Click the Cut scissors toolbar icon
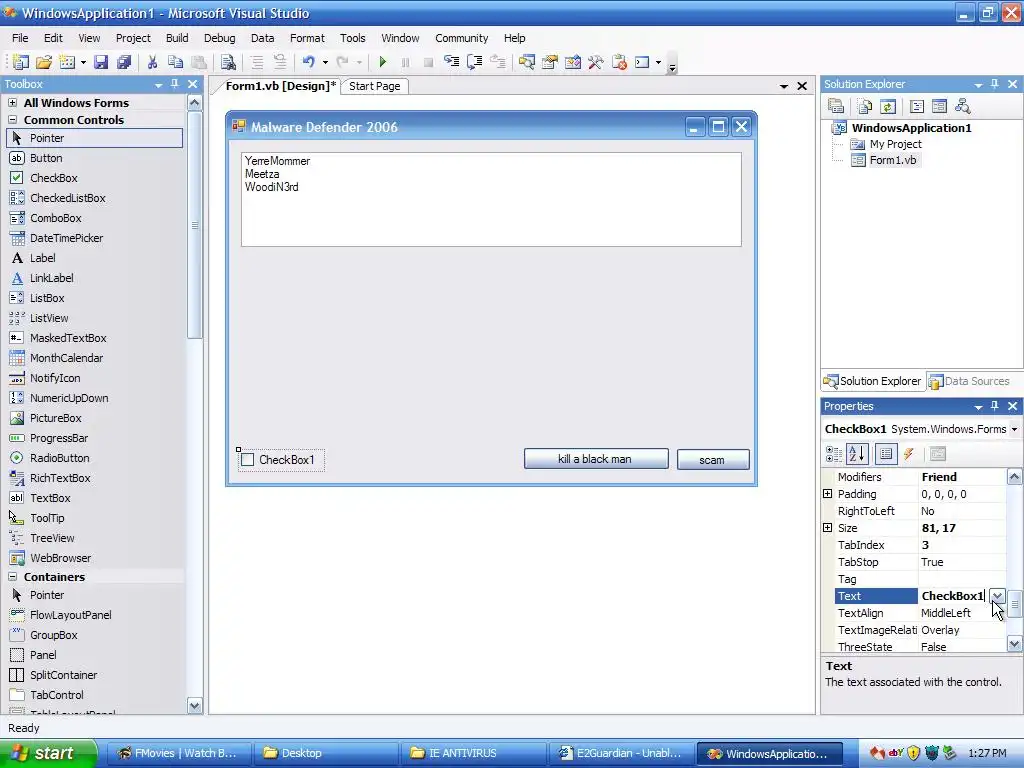 [152, 62]
